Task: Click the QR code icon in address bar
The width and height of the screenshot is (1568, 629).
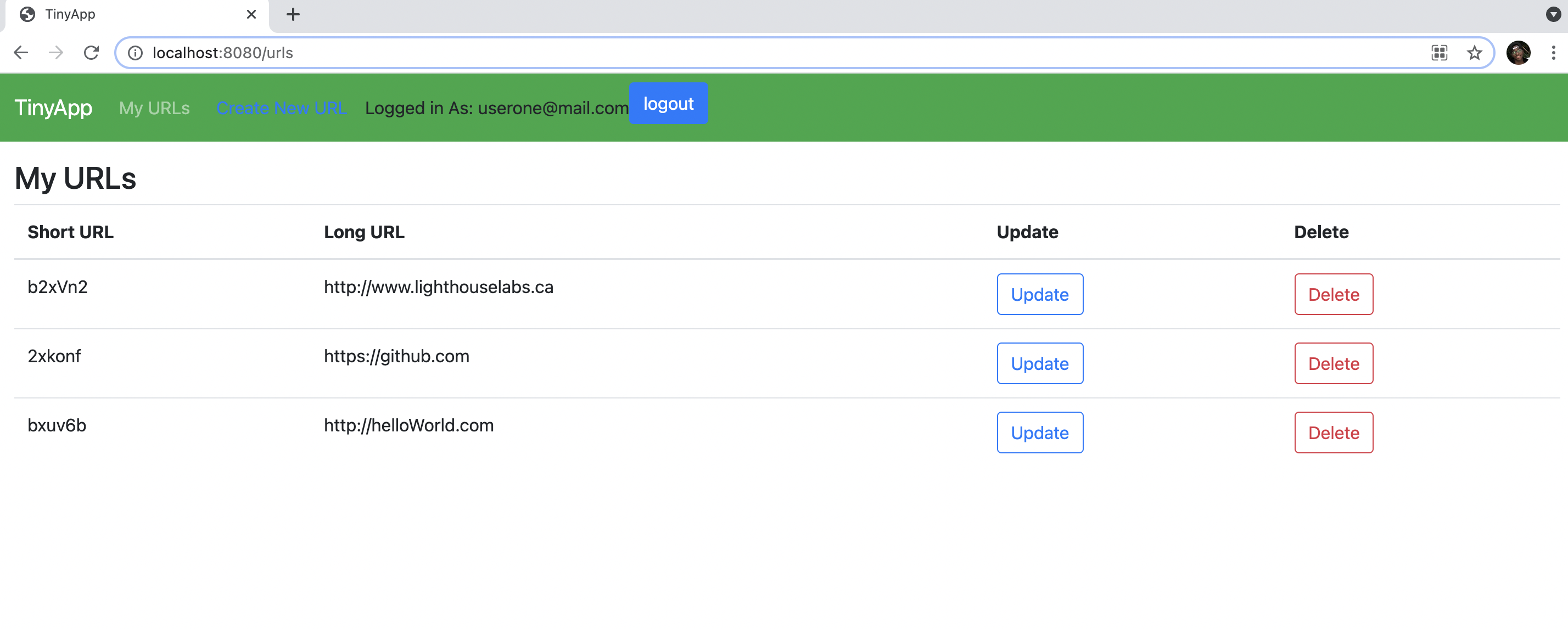Action: tap(1440, 53)
